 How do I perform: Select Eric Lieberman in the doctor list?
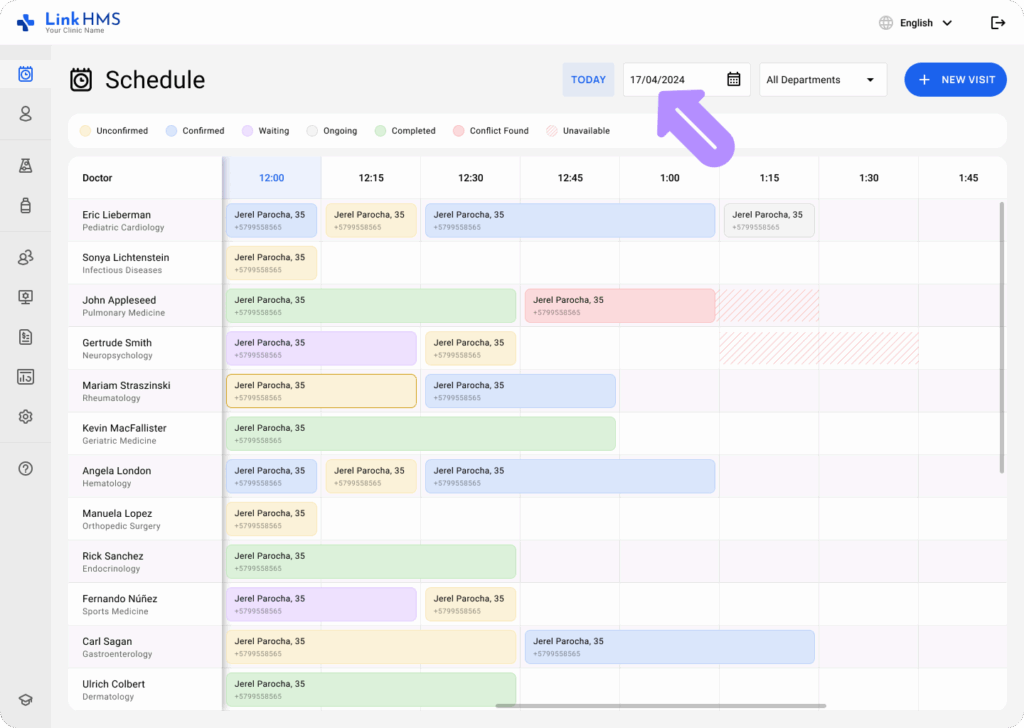point(116,215)
